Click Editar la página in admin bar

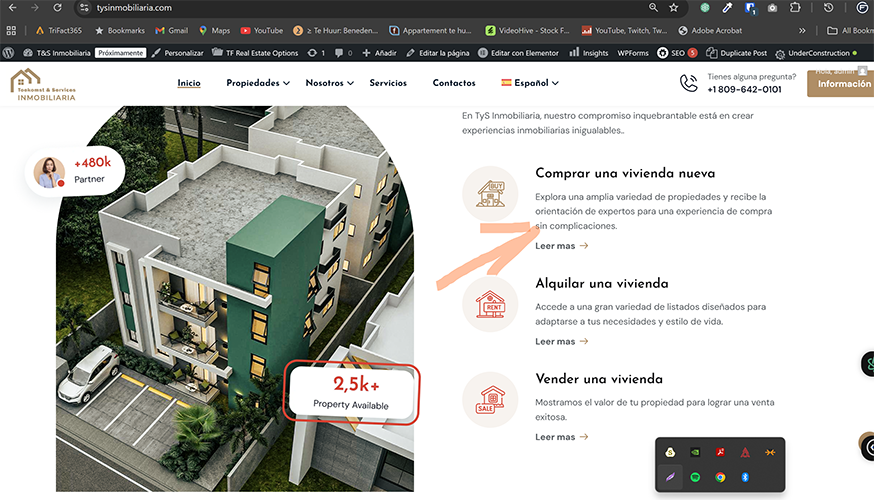coord(438,53)
